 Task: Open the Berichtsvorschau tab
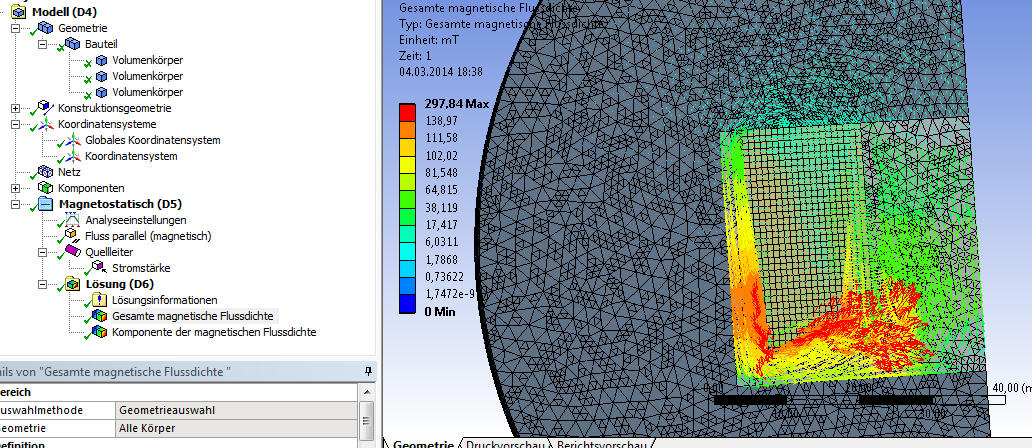(602, 444)
